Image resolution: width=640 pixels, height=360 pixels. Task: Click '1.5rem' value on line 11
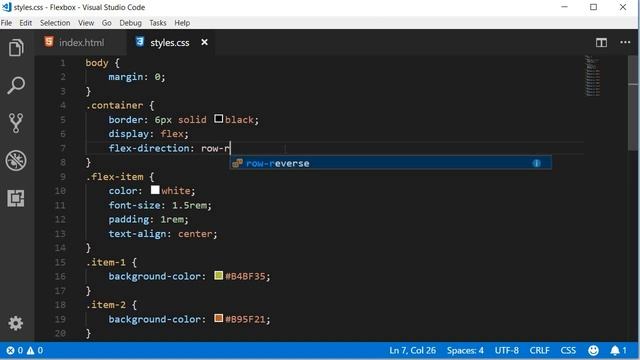pos(189,205)
